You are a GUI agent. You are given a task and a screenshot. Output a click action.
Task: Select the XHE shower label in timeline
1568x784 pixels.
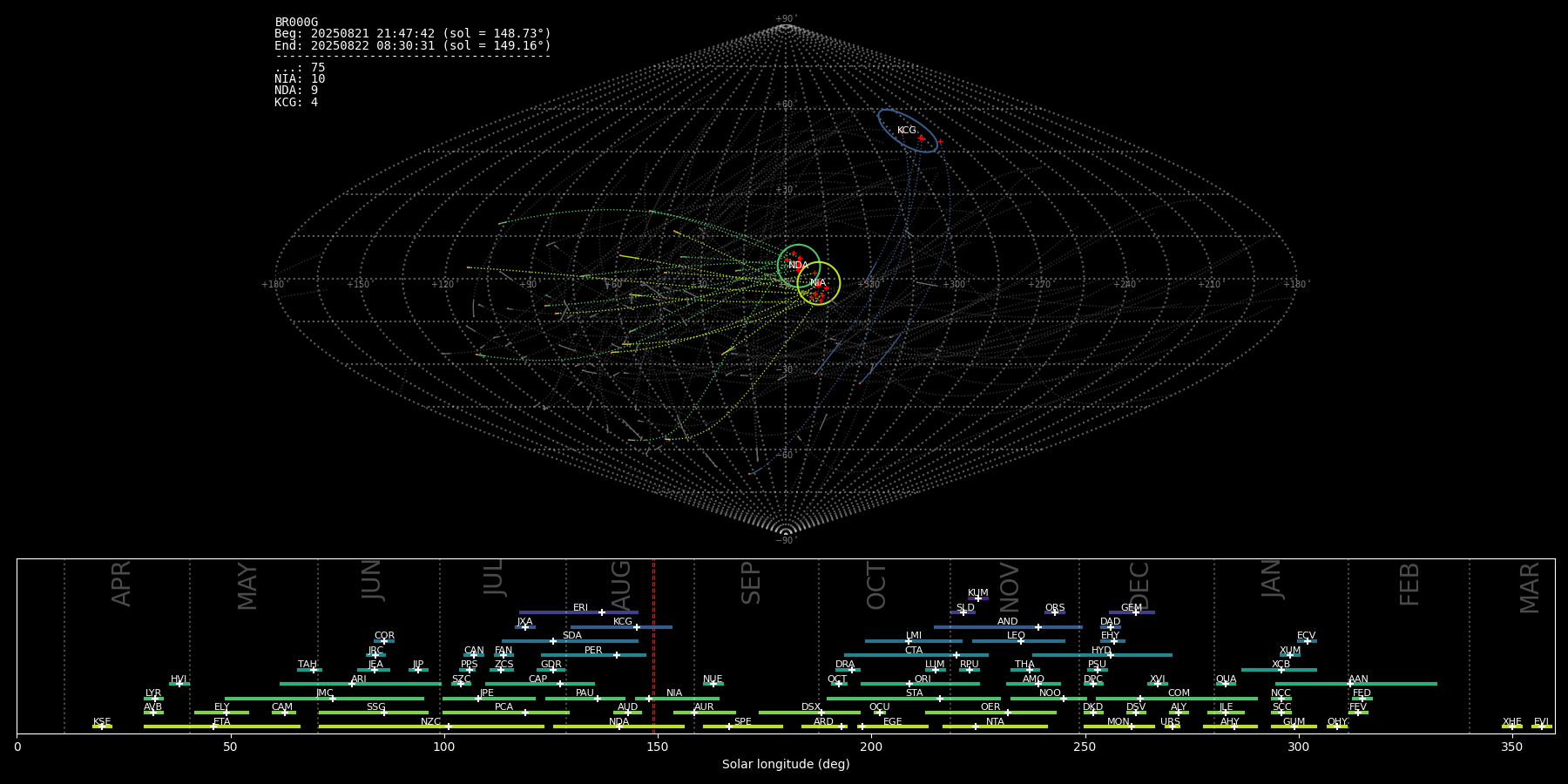(x=1512, y=722)
